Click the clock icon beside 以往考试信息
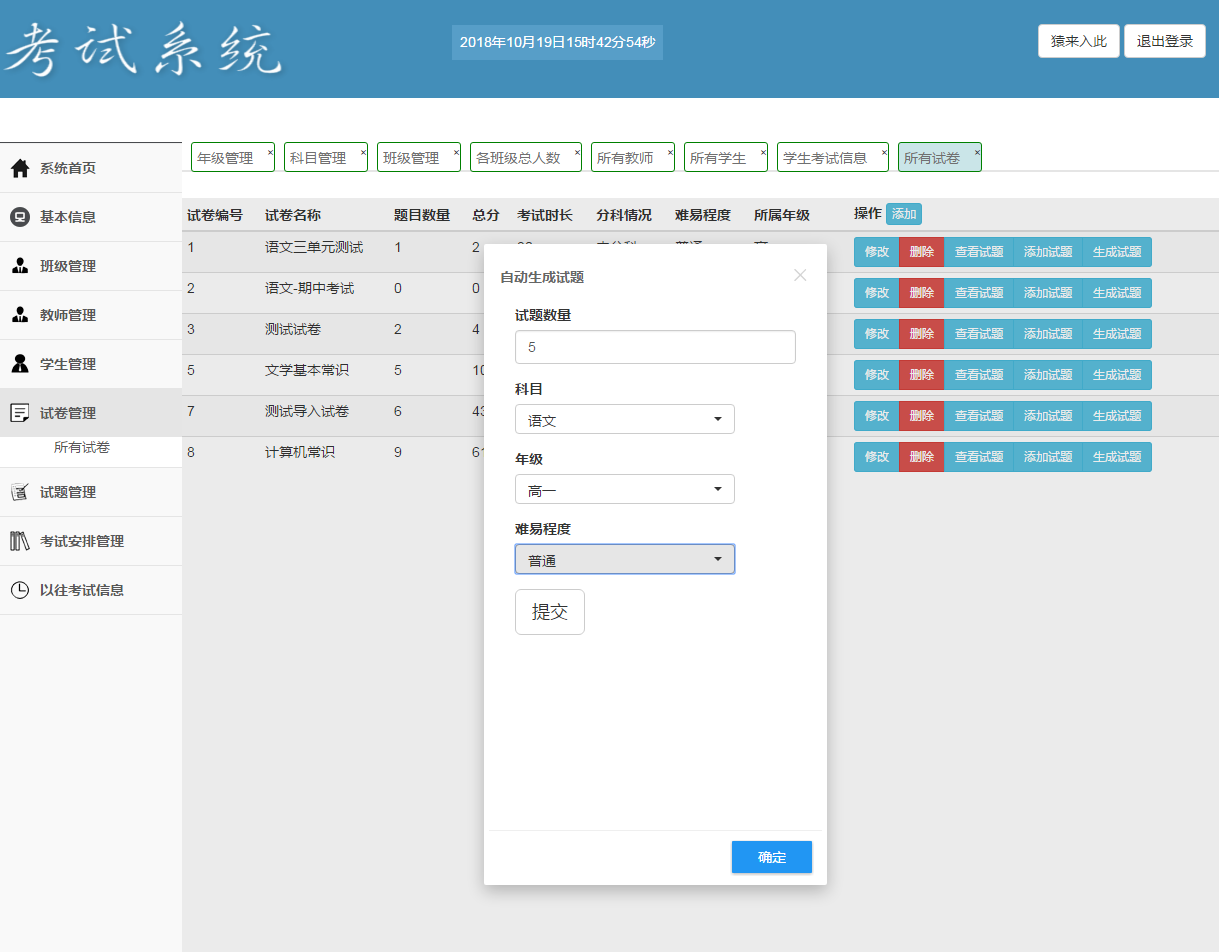 pyautogui.click(x=20, y=590)
